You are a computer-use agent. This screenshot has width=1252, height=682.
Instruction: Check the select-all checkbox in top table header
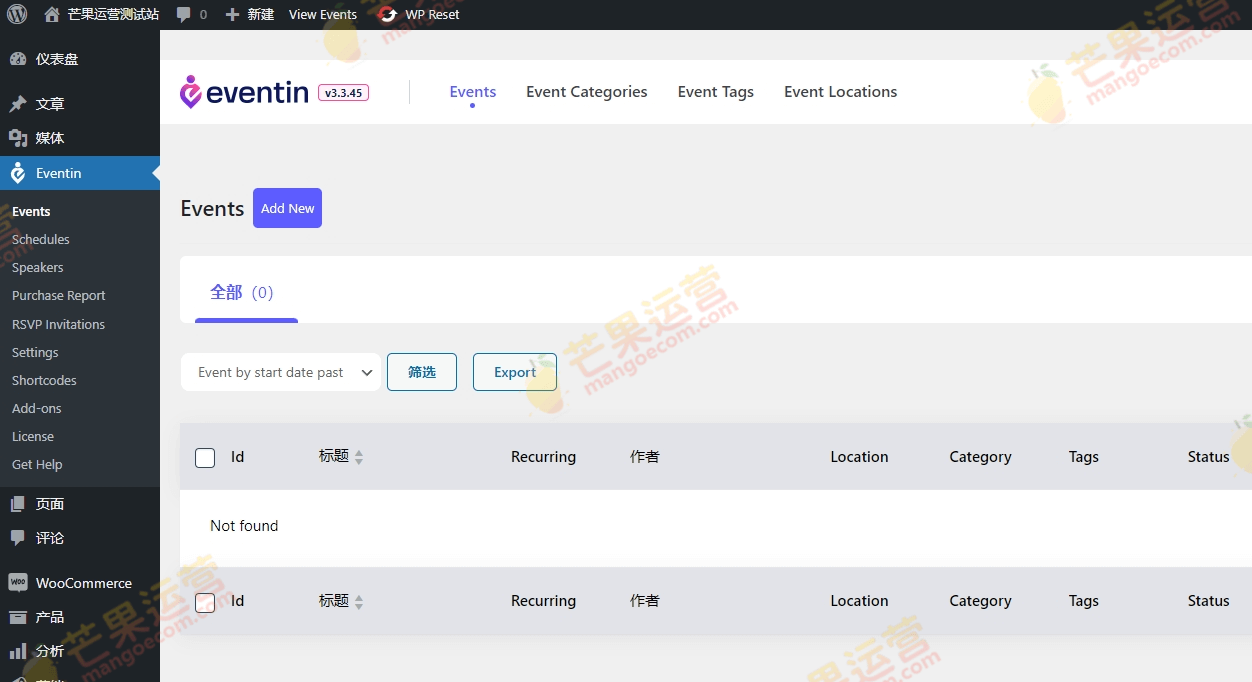tap(205, 457)
